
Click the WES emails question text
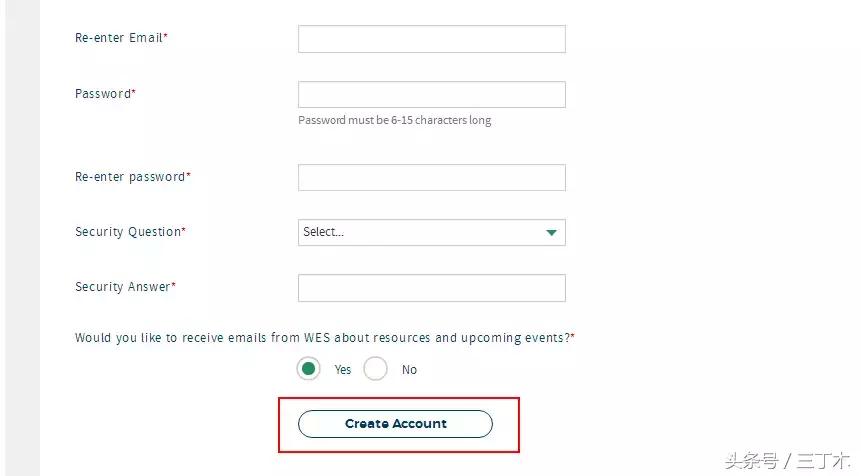click(324, 338)
